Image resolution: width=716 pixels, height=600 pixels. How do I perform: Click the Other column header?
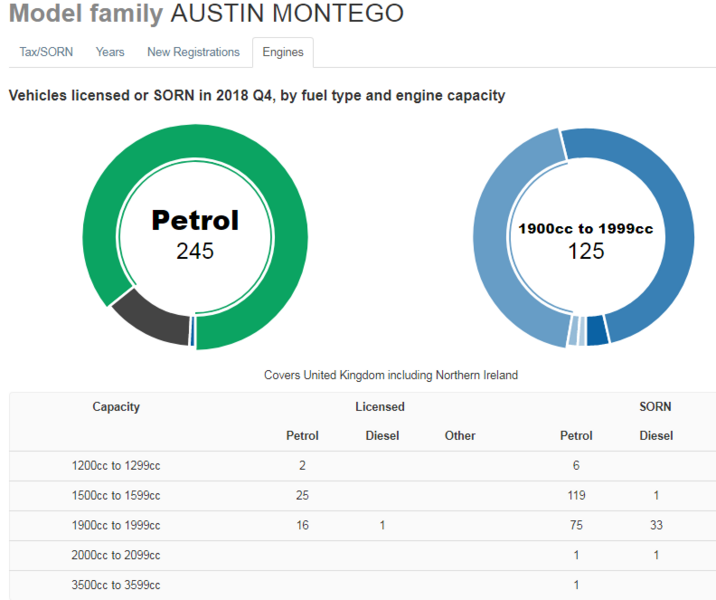tap(460, 436)
